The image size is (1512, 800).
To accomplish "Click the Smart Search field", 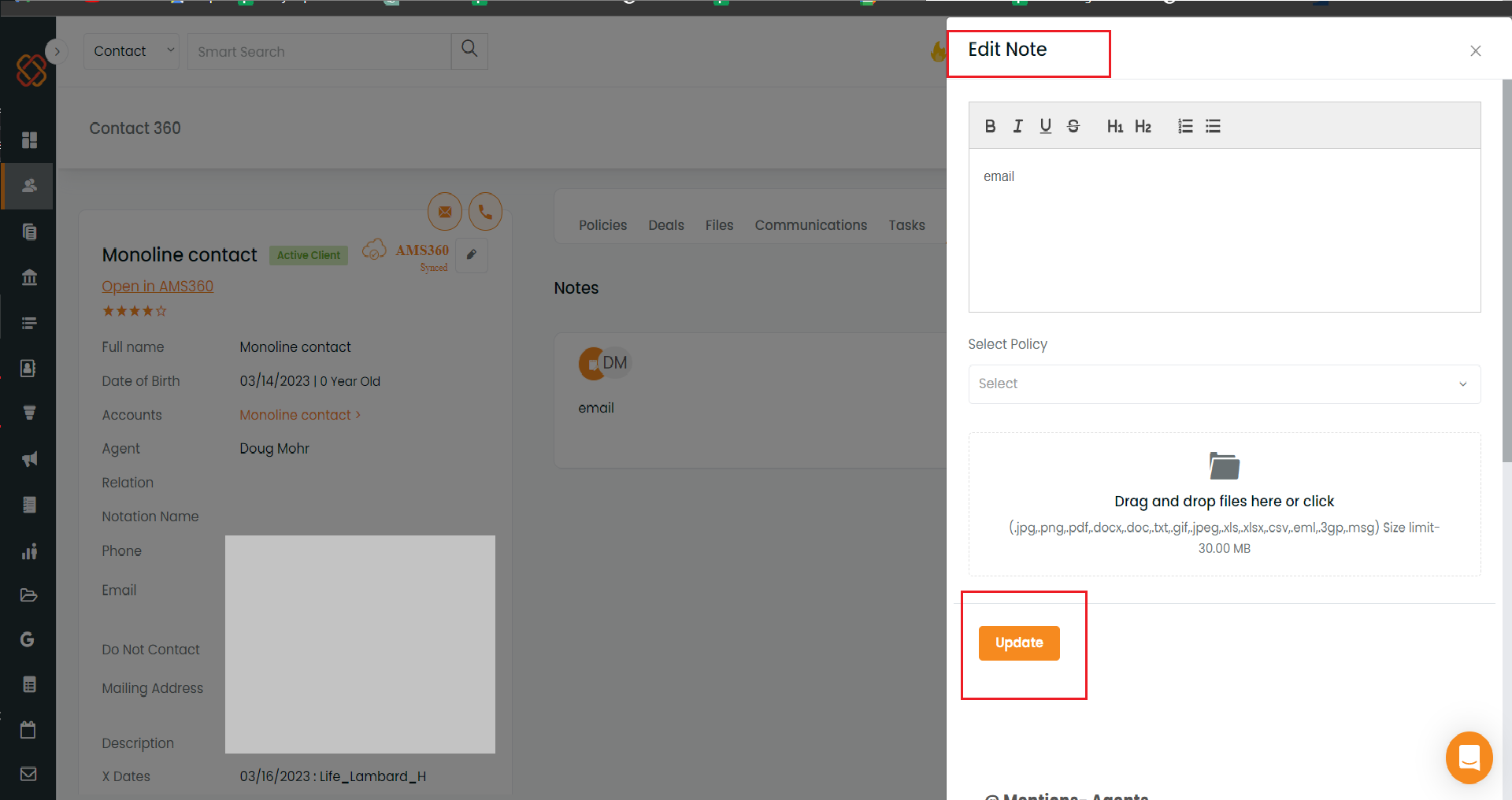I will click(x=319, y=51).
